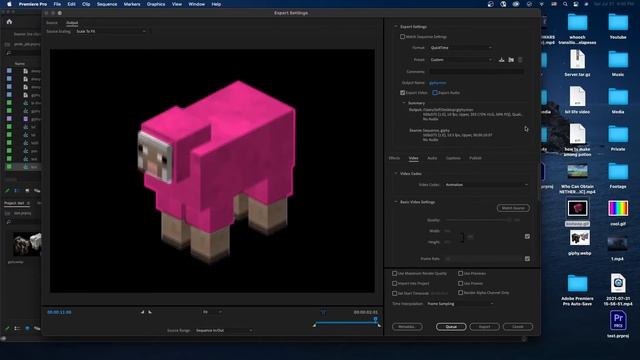Image resolution: width=640 pixels, height=360 pixels.
Task: Switch to the Captions tab
Action: click(453, 158)
